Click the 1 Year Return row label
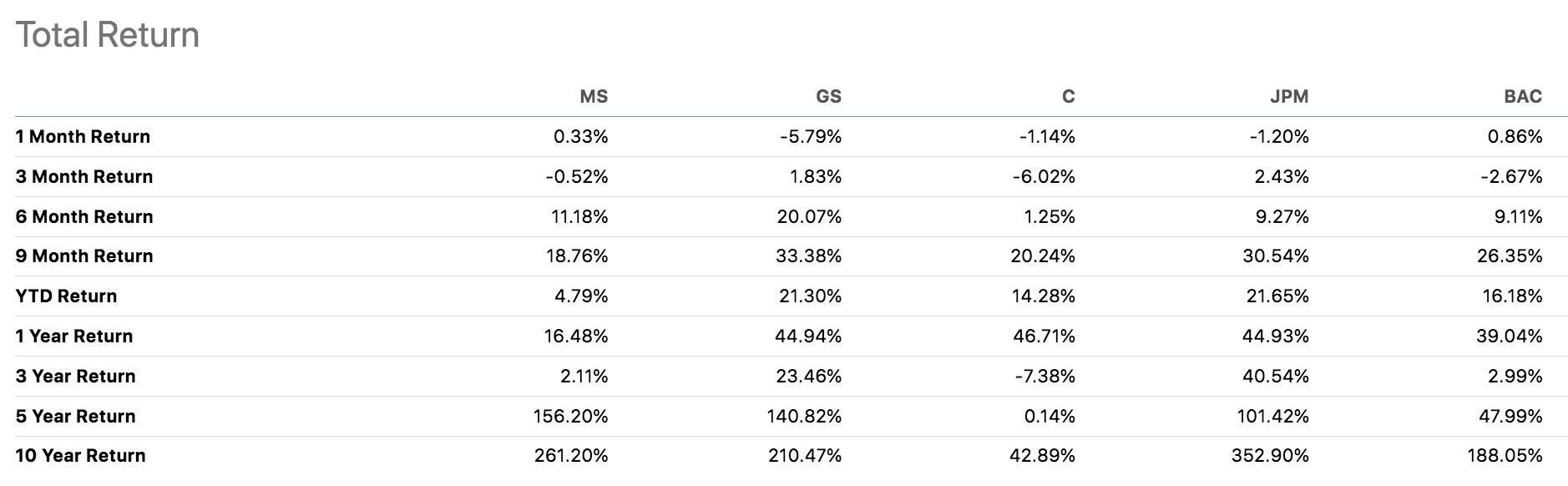Viewport: 1568px width, 486px height. (74, 337)
